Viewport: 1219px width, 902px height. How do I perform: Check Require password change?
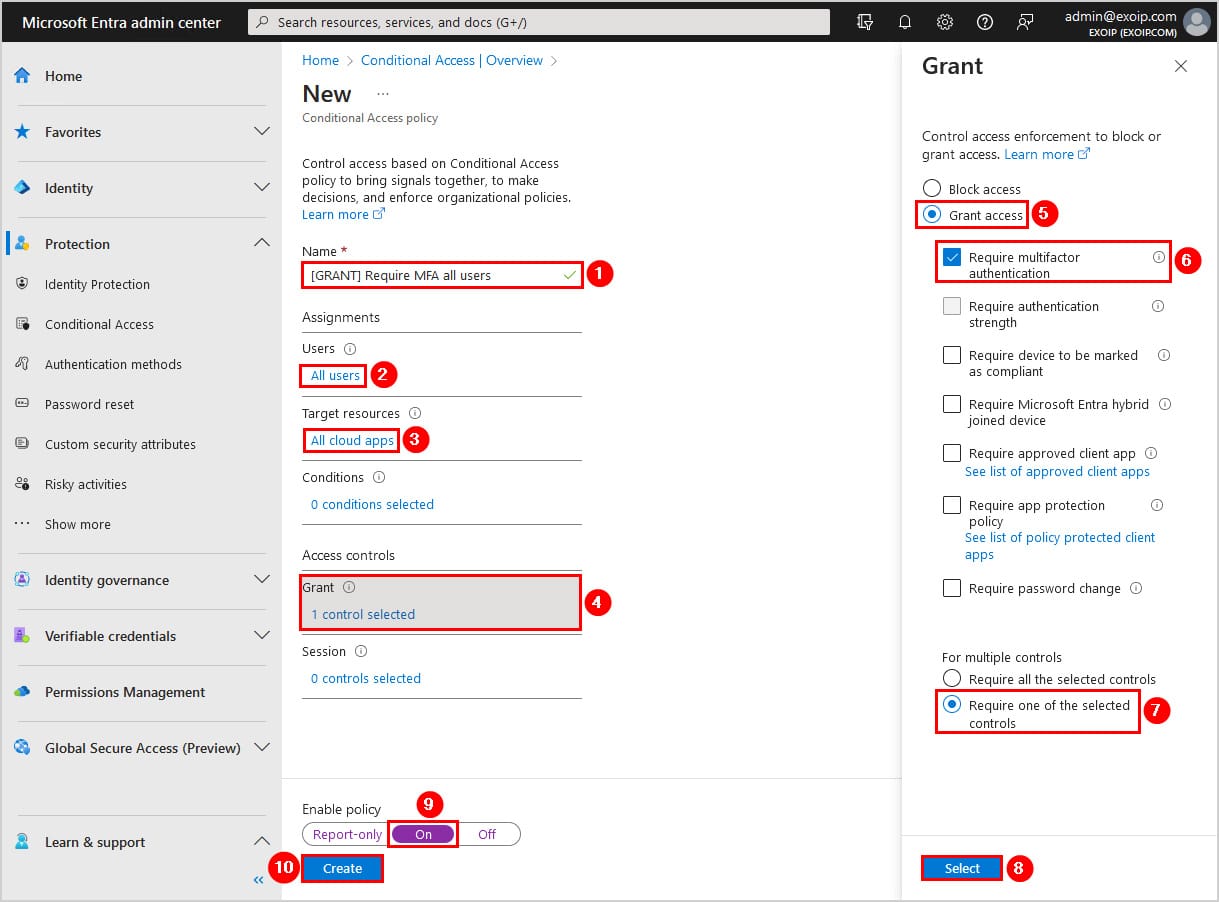coord(952,588)
